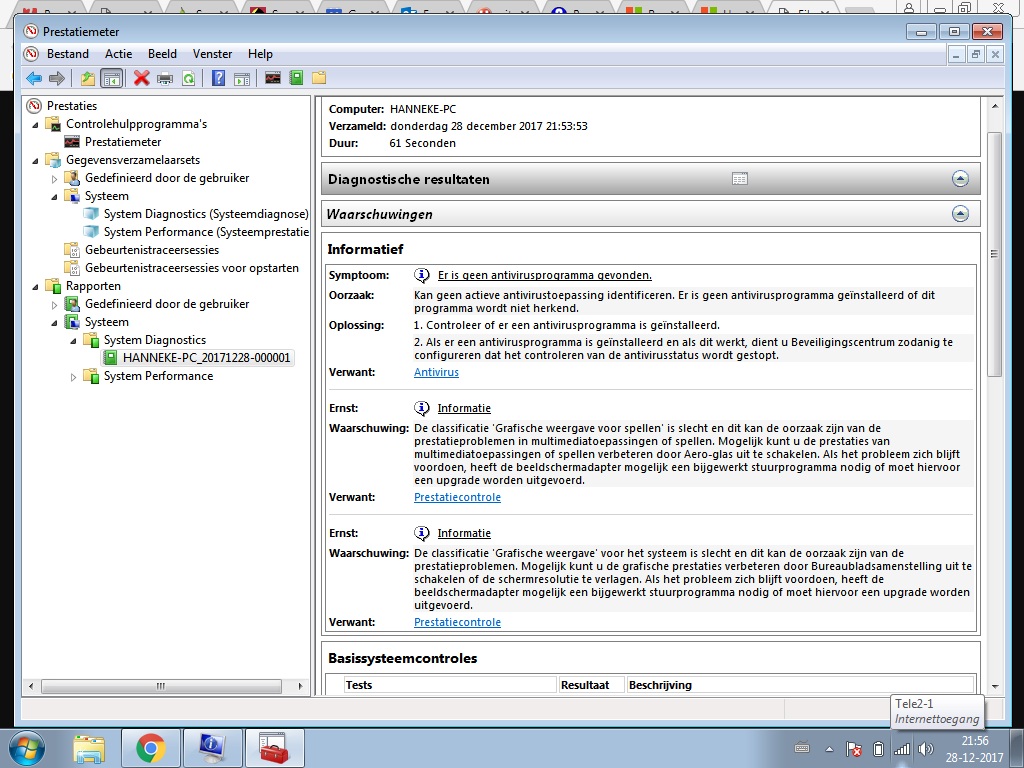Click the blue question mark help icon
This screenshot has height=768, width=1024.
pyautogui.click(x=219, y=78)
